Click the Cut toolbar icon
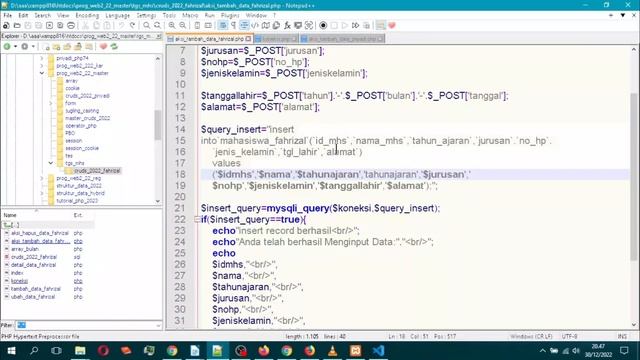Screen dimensions: 640x360 (86, 25)
